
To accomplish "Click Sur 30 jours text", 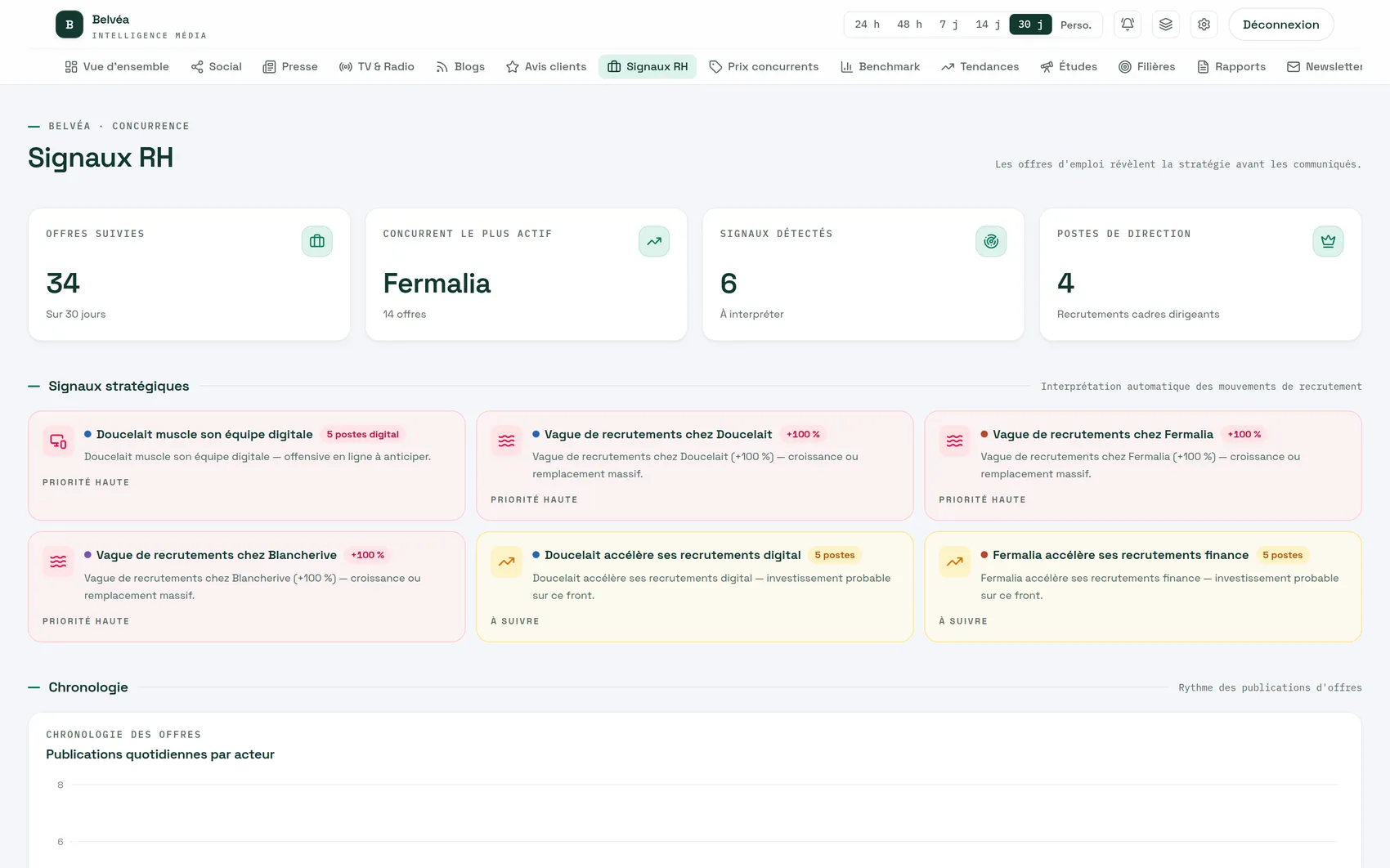I will [x=76, y=315].
